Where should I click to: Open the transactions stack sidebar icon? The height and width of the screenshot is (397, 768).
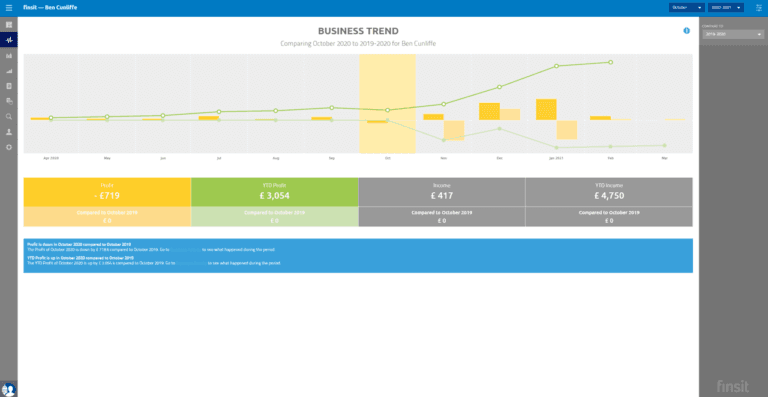click(x=9, y=101)
